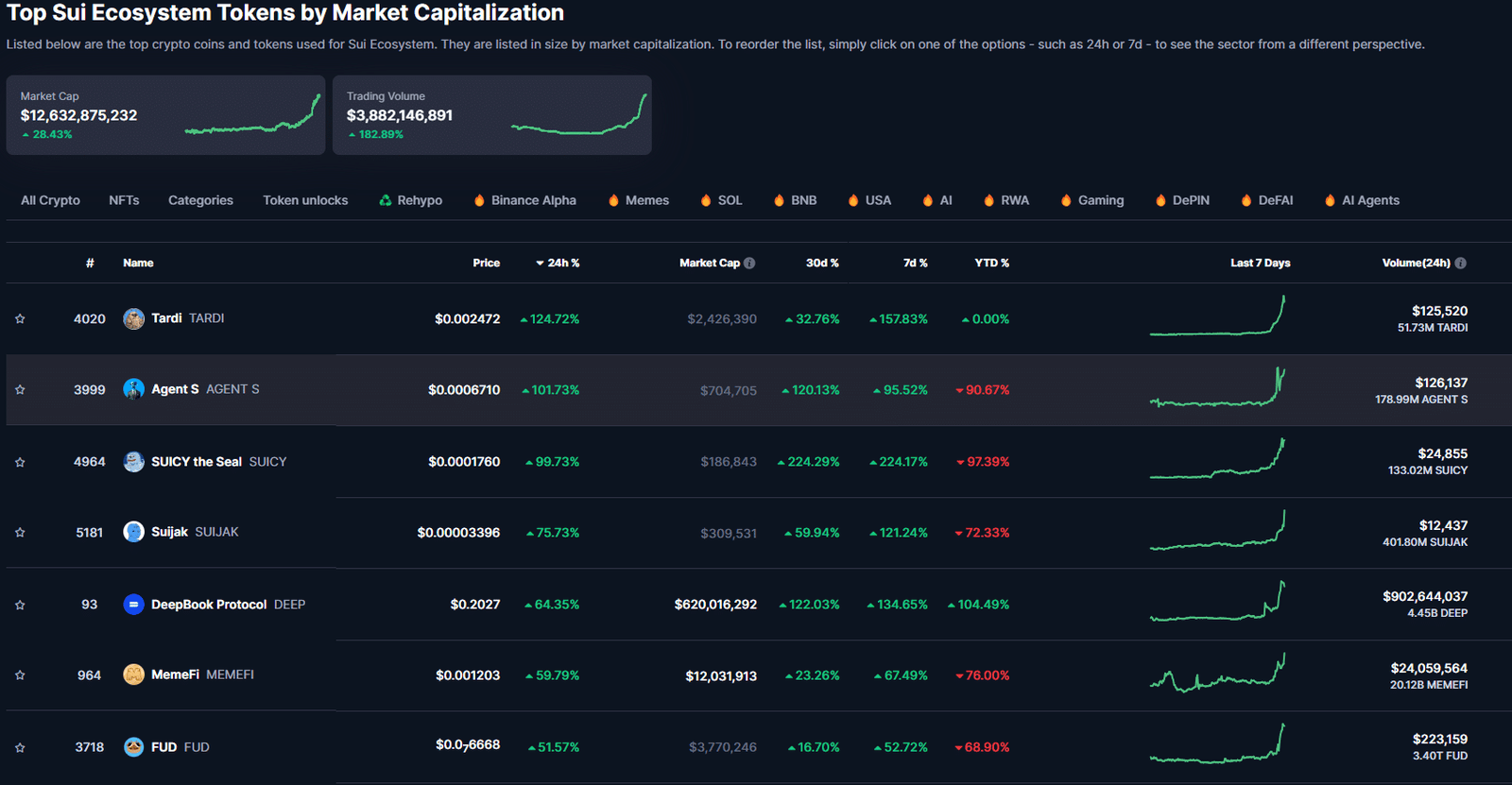Click the Market Cap info icon
1512x785 pixels.
point(749,264)
